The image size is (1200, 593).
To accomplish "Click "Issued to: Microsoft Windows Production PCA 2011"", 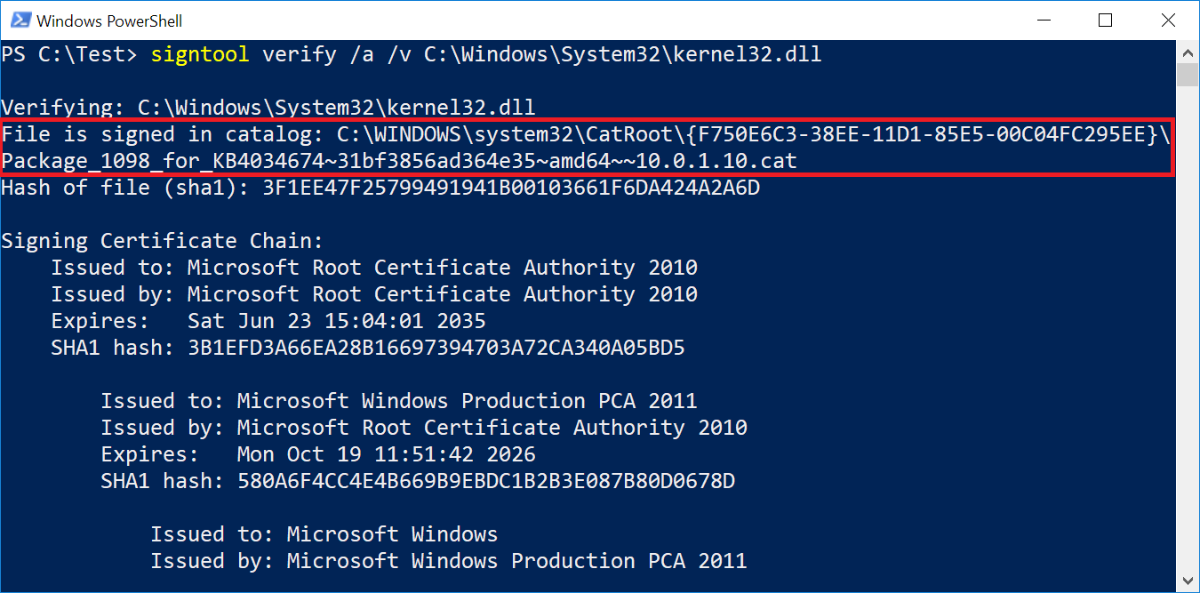I will (398, 401).
